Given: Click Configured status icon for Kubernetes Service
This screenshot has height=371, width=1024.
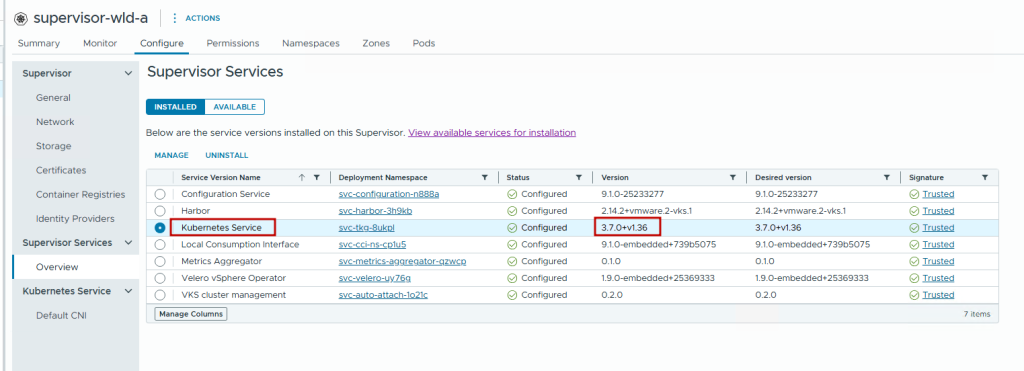Looking at the screenshot, I should click(x=512, y=228).
